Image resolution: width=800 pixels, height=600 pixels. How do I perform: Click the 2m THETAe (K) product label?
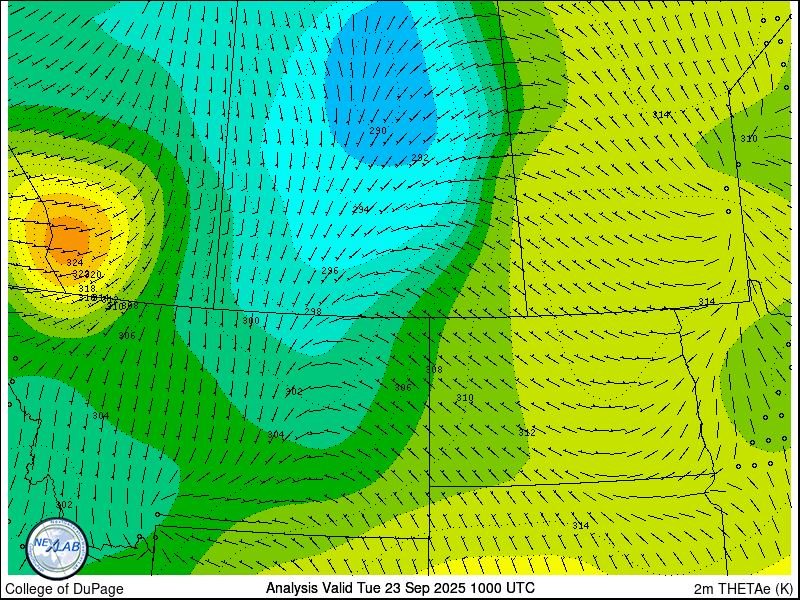pos(743,589)
